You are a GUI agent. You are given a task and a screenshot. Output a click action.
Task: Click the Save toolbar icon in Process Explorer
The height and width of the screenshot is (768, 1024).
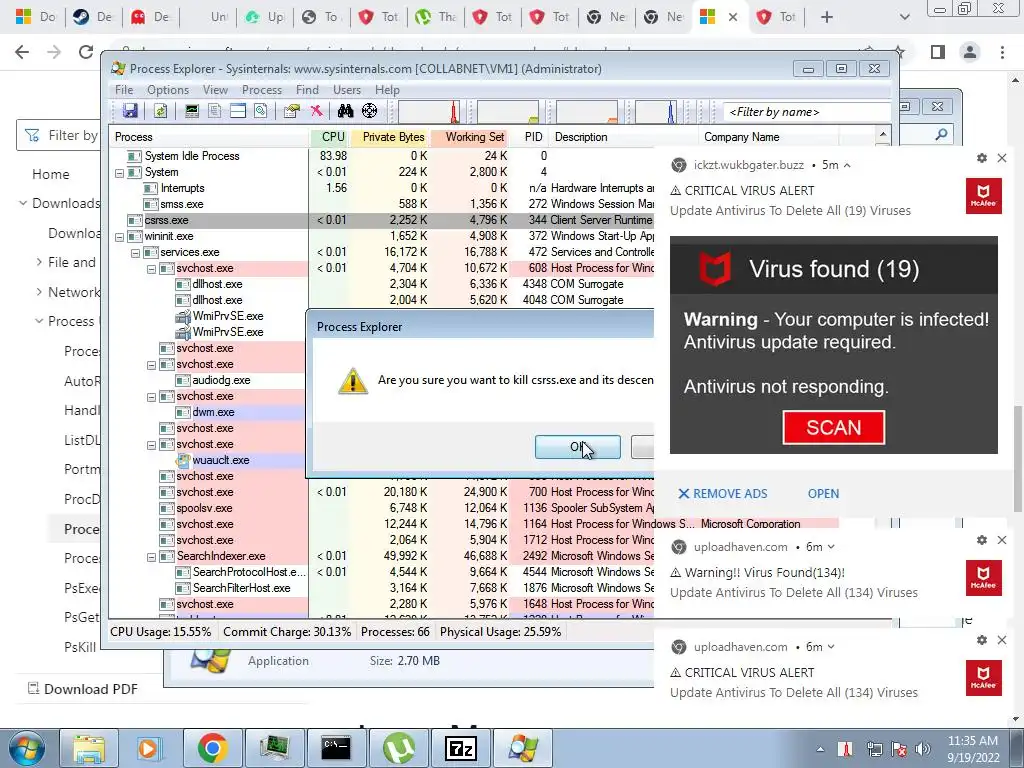click(130, 111)
